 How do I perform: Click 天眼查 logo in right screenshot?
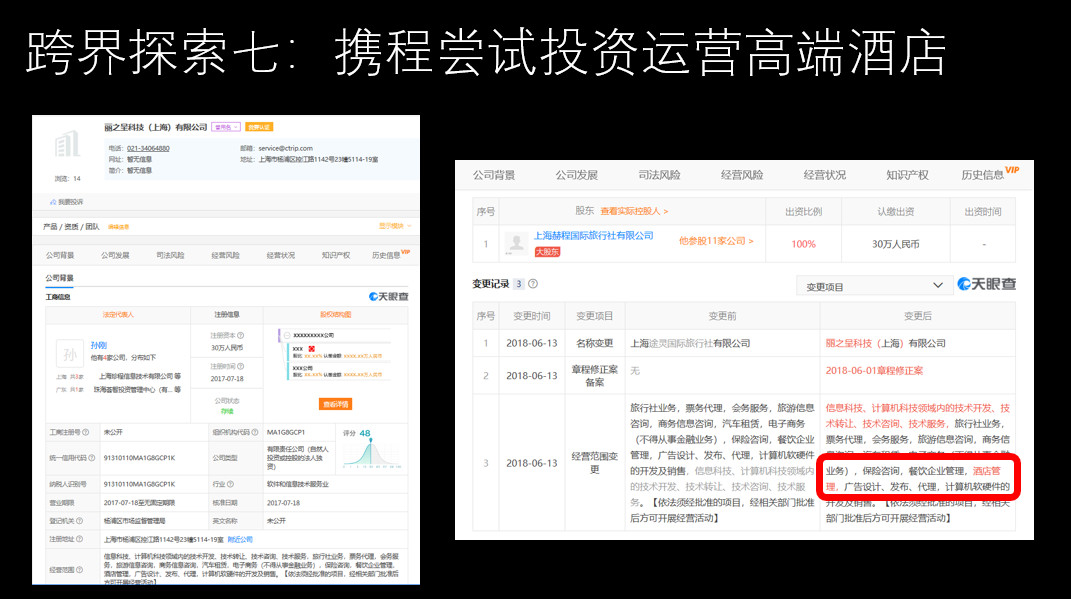pos(986,284)
